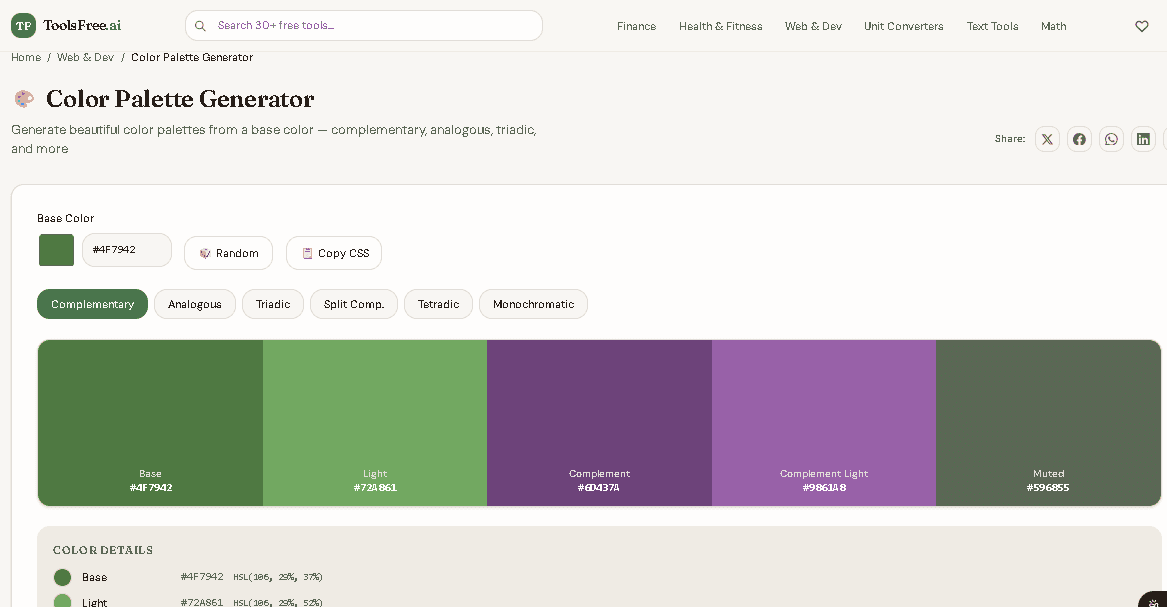Select the Complementary palette mode
Viewport: 1167px width, 607px height.
point(92,304)
